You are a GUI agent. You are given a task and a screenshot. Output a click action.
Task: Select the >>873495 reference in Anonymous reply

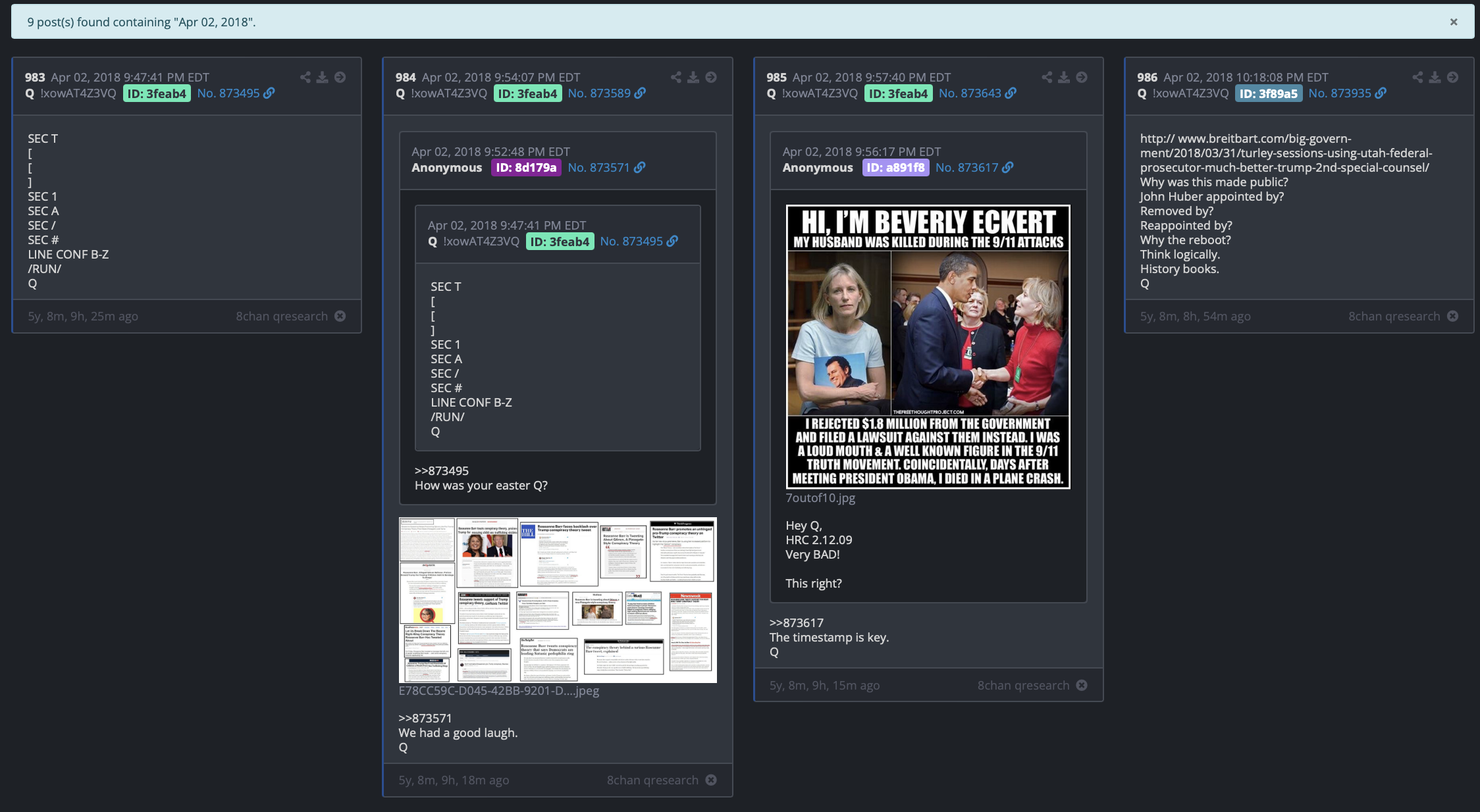442,471
